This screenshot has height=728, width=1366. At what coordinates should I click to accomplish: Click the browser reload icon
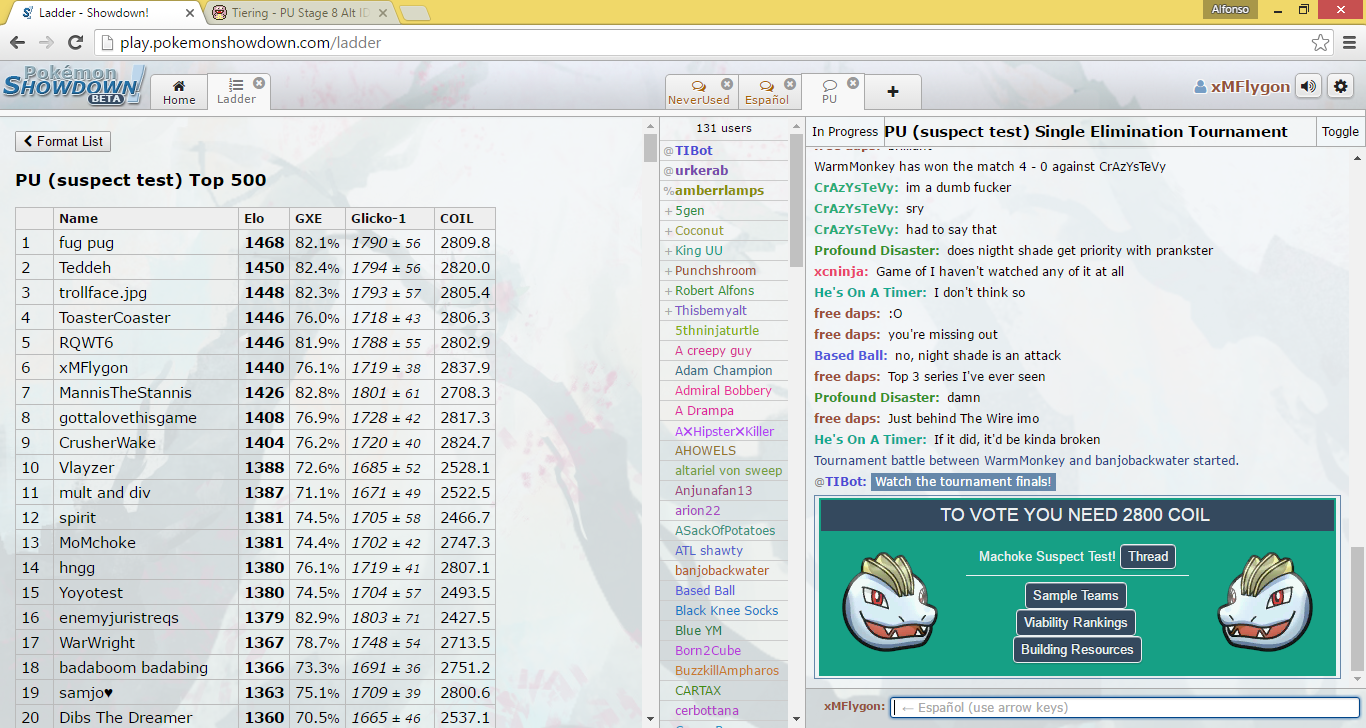pyautogui.click(x=75, y=43)
